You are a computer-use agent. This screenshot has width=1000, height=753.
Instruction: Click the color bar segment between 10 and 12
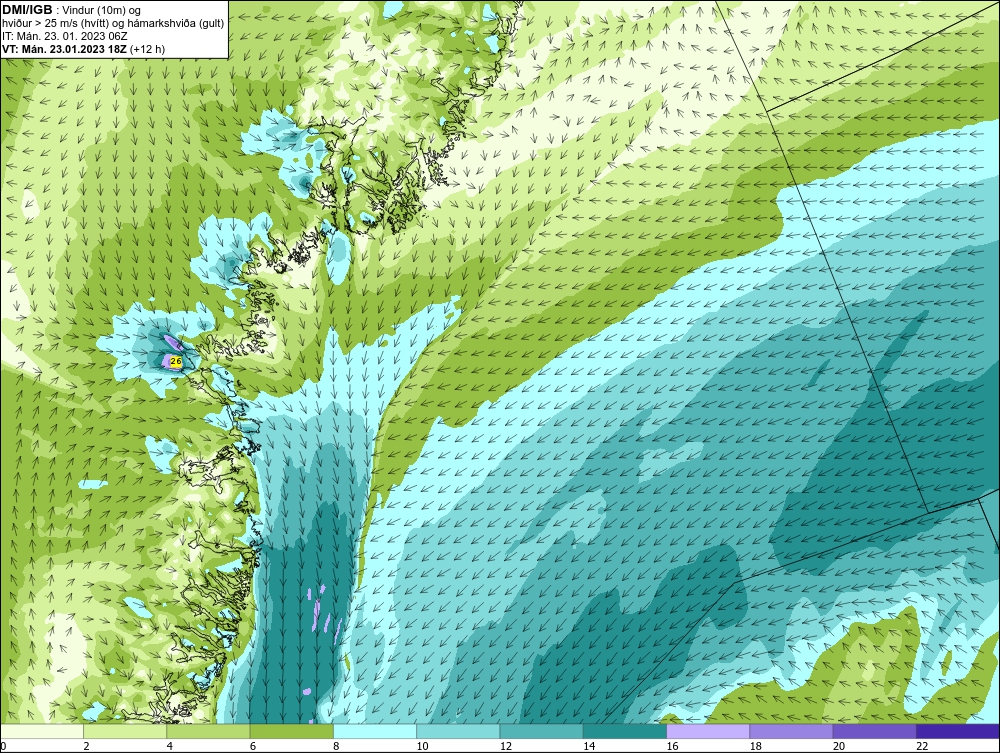click(458, 731)
